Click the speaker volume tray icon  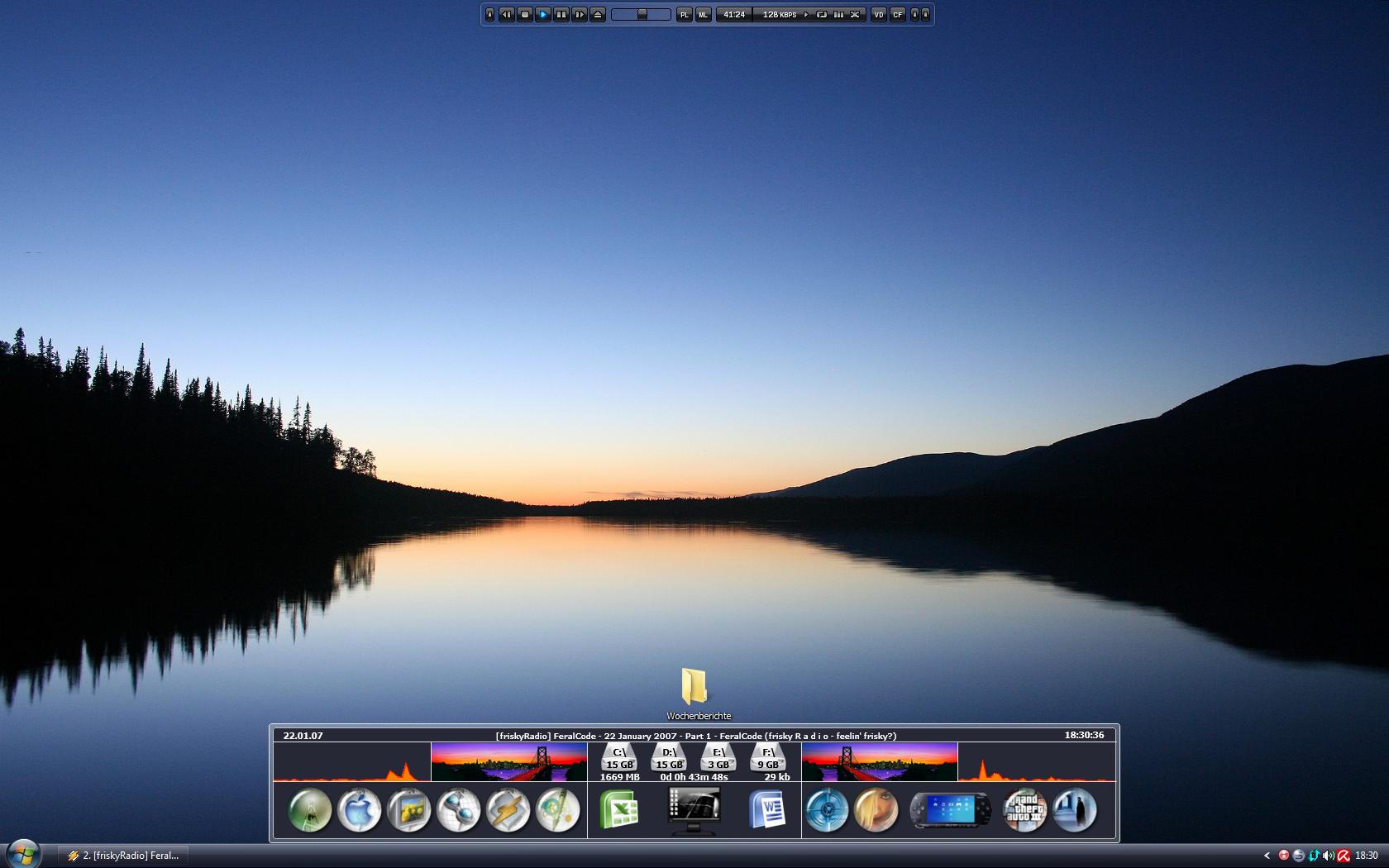click(1329, 856)
